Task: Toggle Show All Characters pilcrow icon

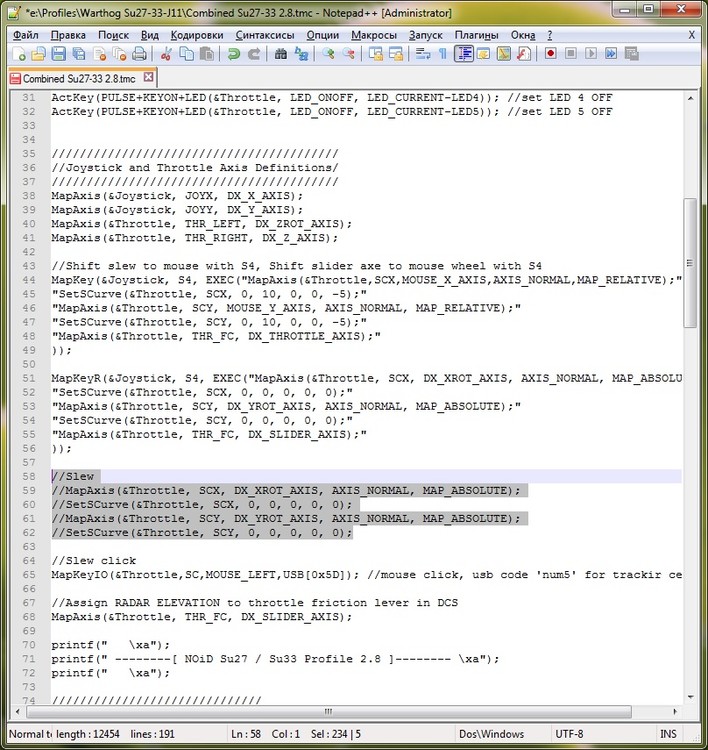Action: tap(443, 54)
